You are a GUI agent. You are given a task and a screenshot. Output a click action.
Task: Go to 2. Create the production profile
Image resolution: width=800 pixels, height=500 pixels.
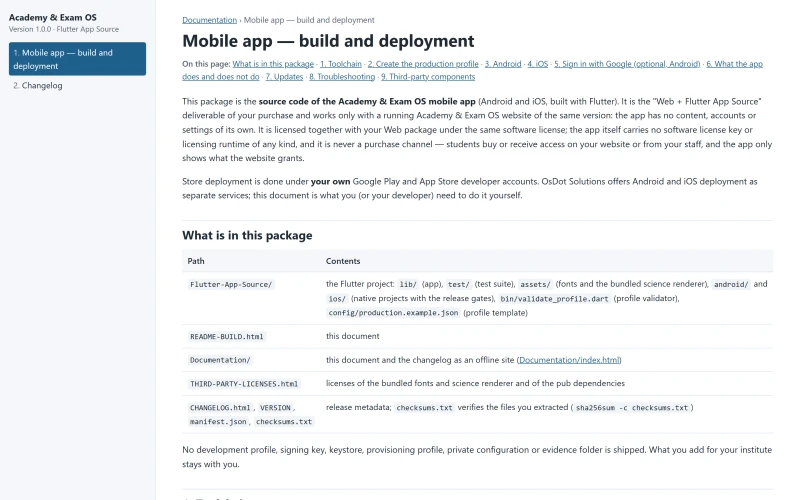[423, 64]
